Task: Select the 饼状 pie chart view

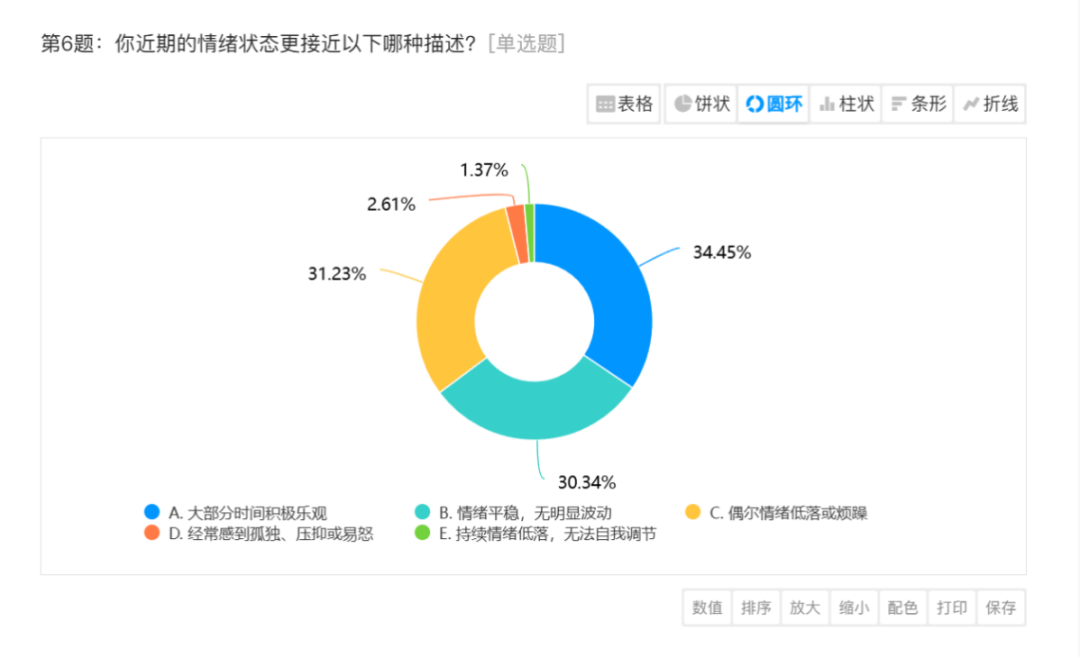Action: coord(701,104)
